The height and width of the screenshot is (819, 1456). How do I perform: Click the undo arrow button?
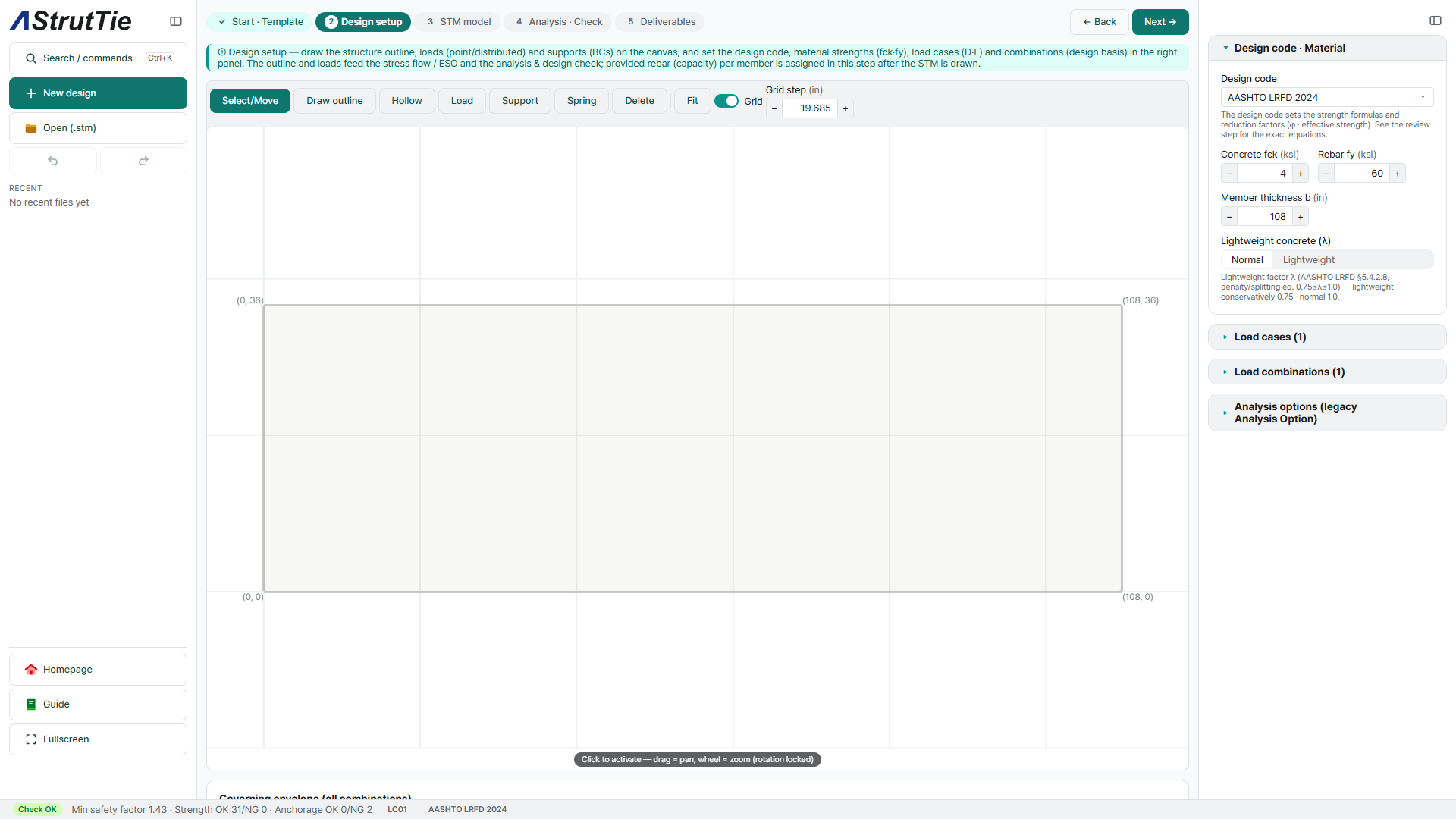click(x=53, y=161)
